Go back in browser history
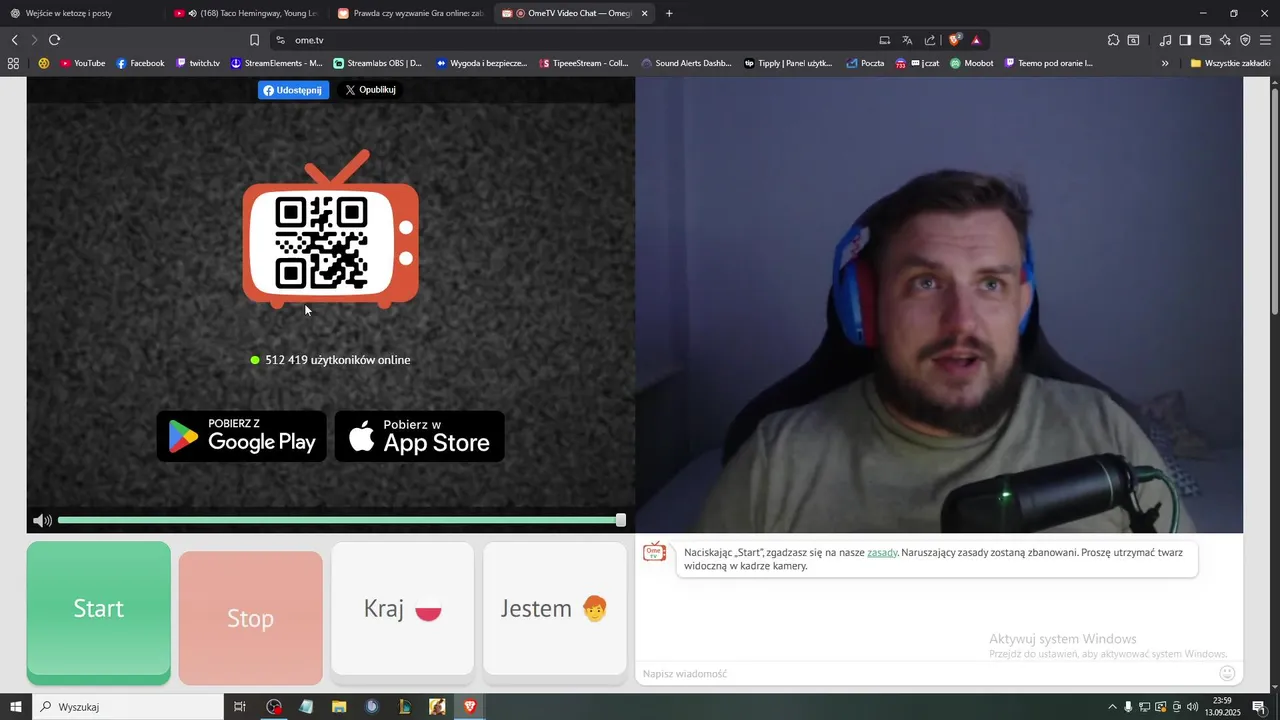The height and width of the screenshot is (720, 1280). 14,40
